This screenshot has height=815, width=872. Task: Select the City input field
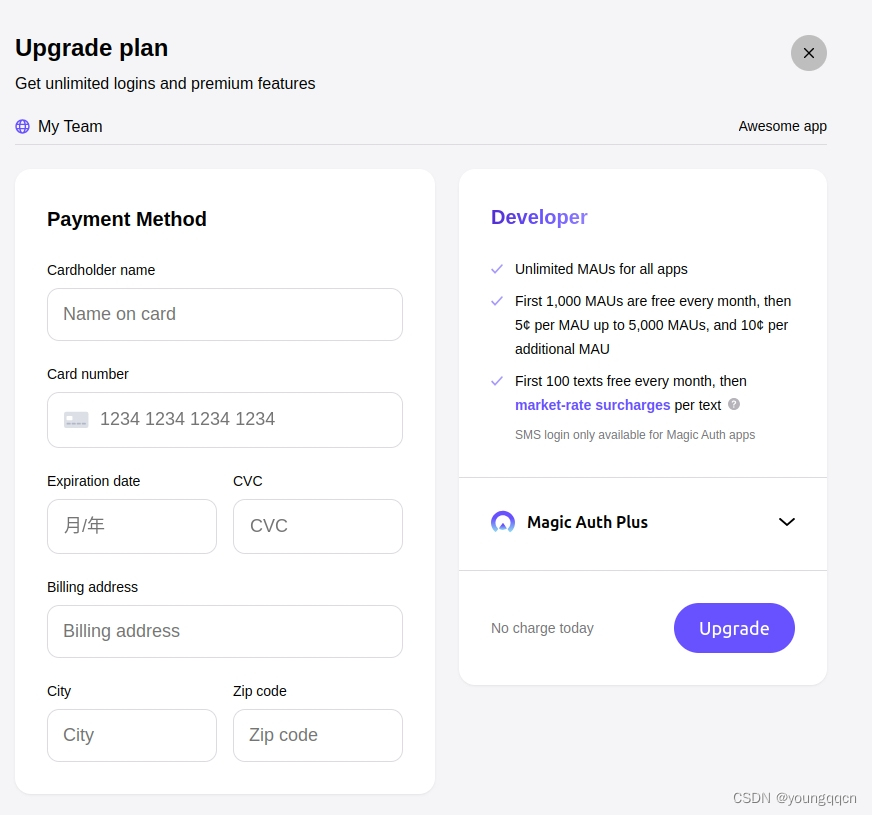click(x=132, y=735)
